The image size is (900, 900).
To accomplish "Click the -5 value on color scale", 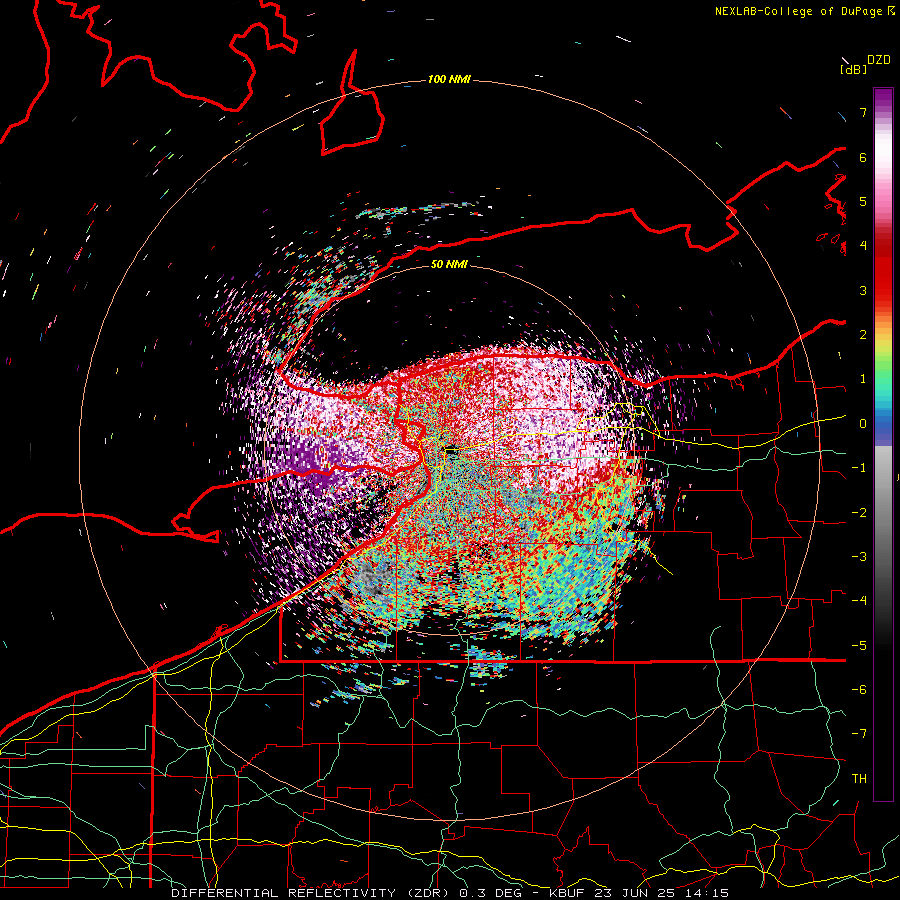I will [859, 645].
